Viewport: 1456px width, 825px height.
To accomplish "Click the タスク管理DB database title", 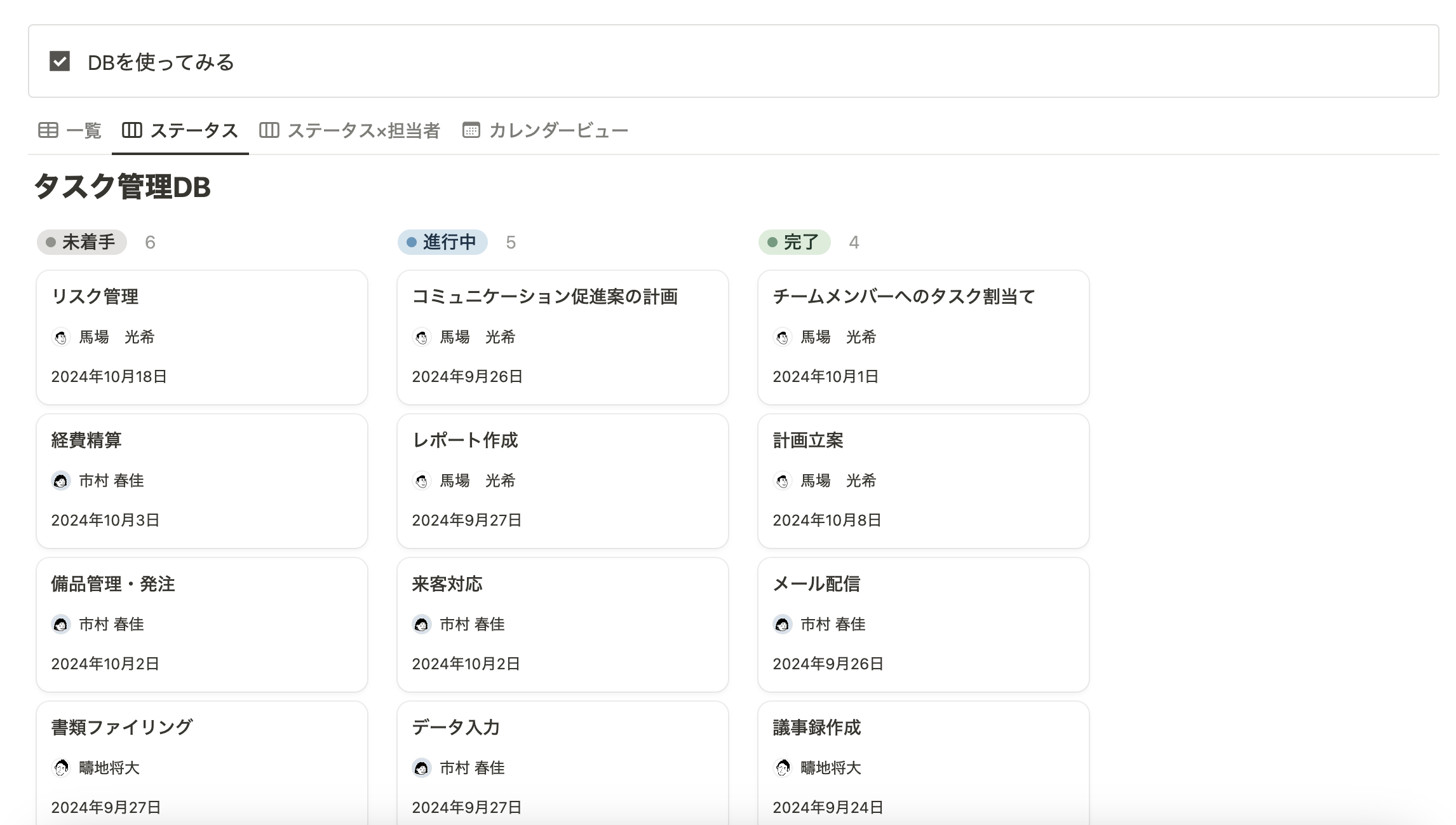I will [x=122, y=187].
